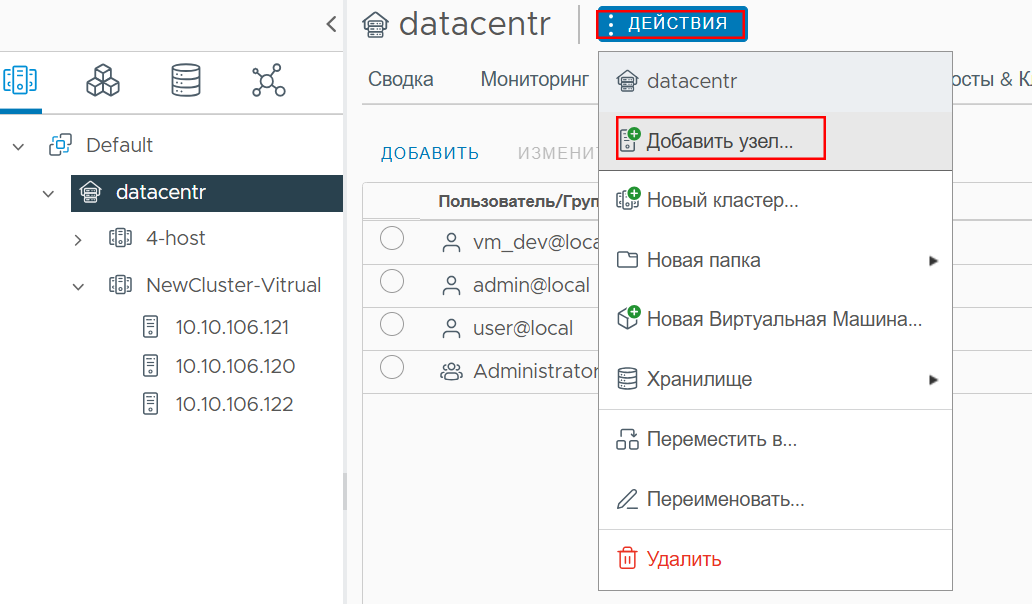Click the datacentr header in actions menu
The width and height of the screenshot is (1032, 604).
coord(775,81)
